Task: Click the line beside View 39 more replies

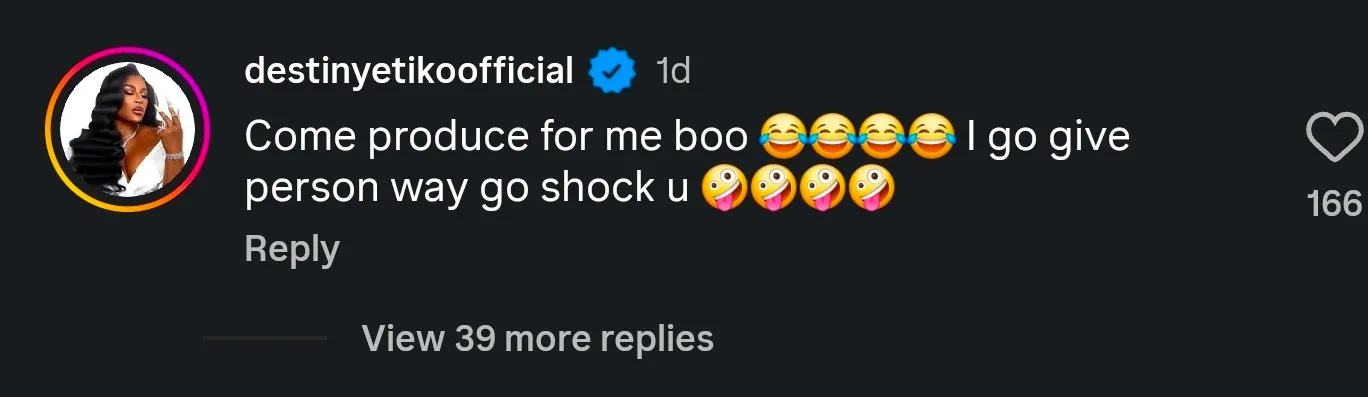Action: pos(265,338)
